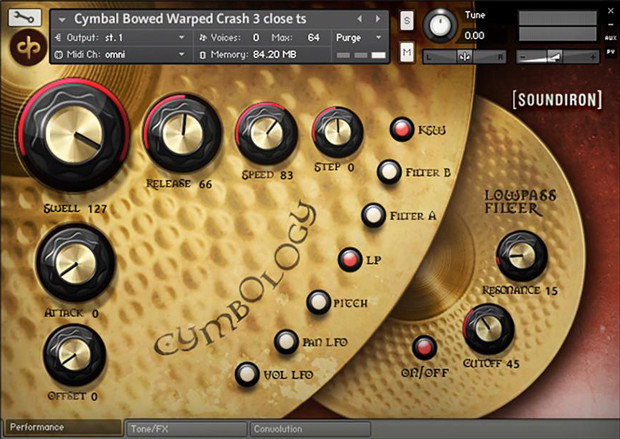The width and height of the screenshot is (620, 439).
Task: Click the top output level meter bar
Action: click(x=558, y=18)
